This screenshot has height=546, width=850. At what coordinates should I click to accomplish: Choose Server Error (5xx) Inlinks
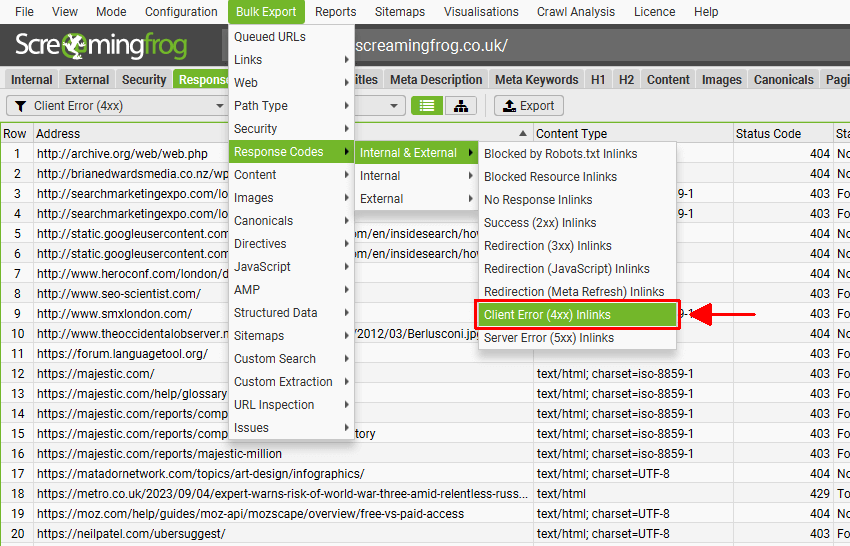[578, 338]
